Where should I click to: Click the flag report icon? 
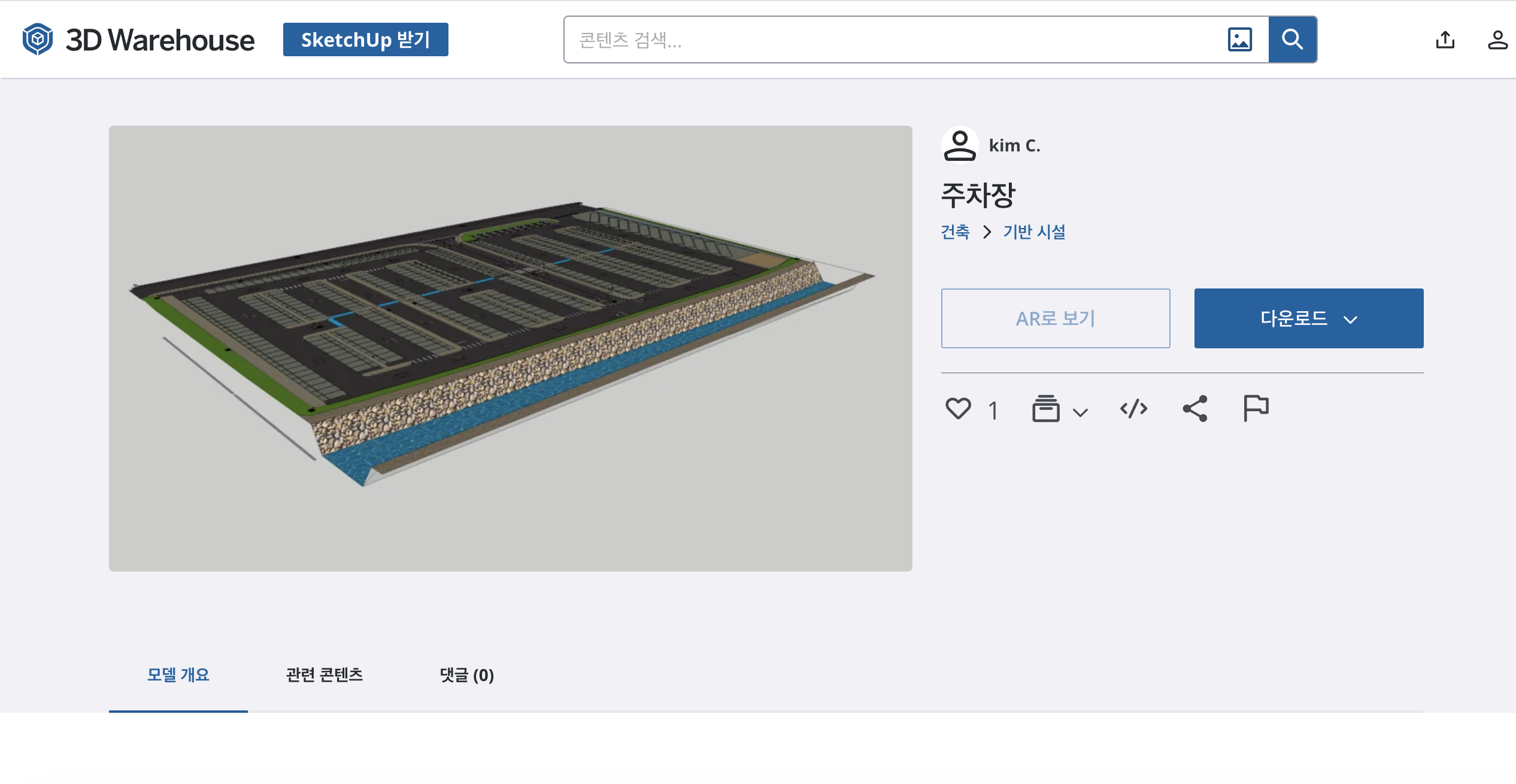point(1256,409)
